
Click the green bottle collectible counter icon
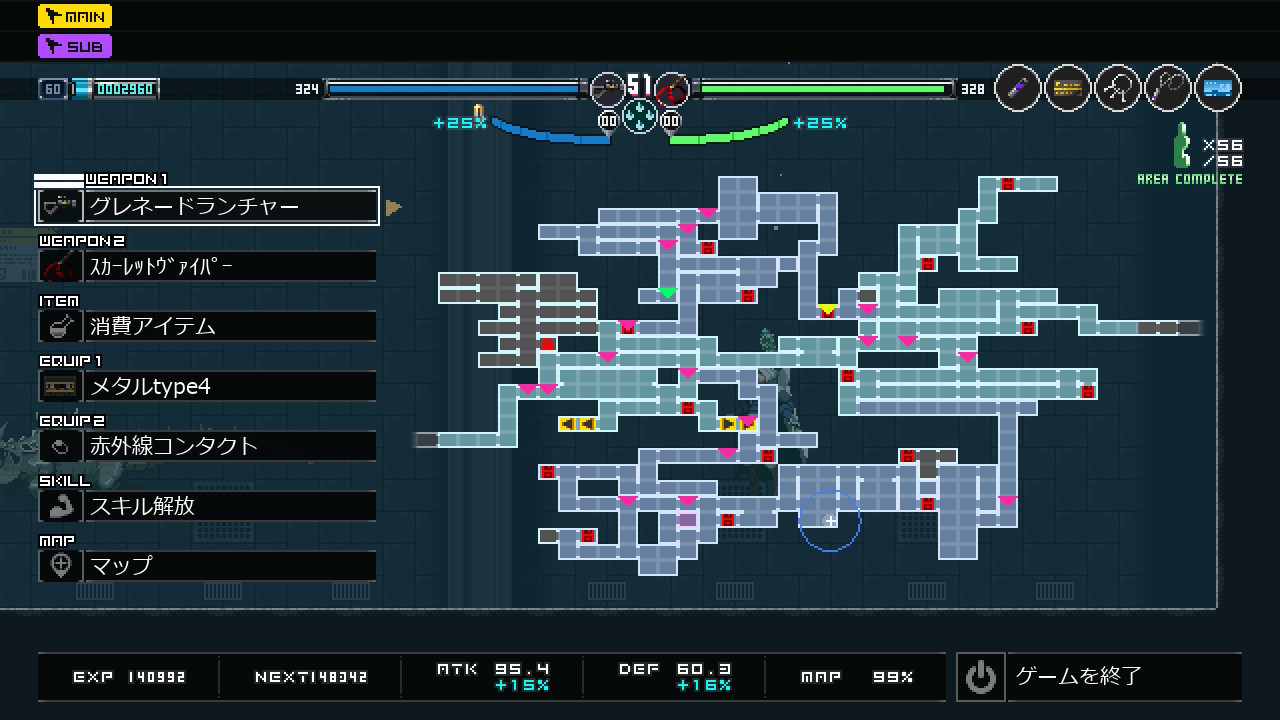(x=1183, y=147)
